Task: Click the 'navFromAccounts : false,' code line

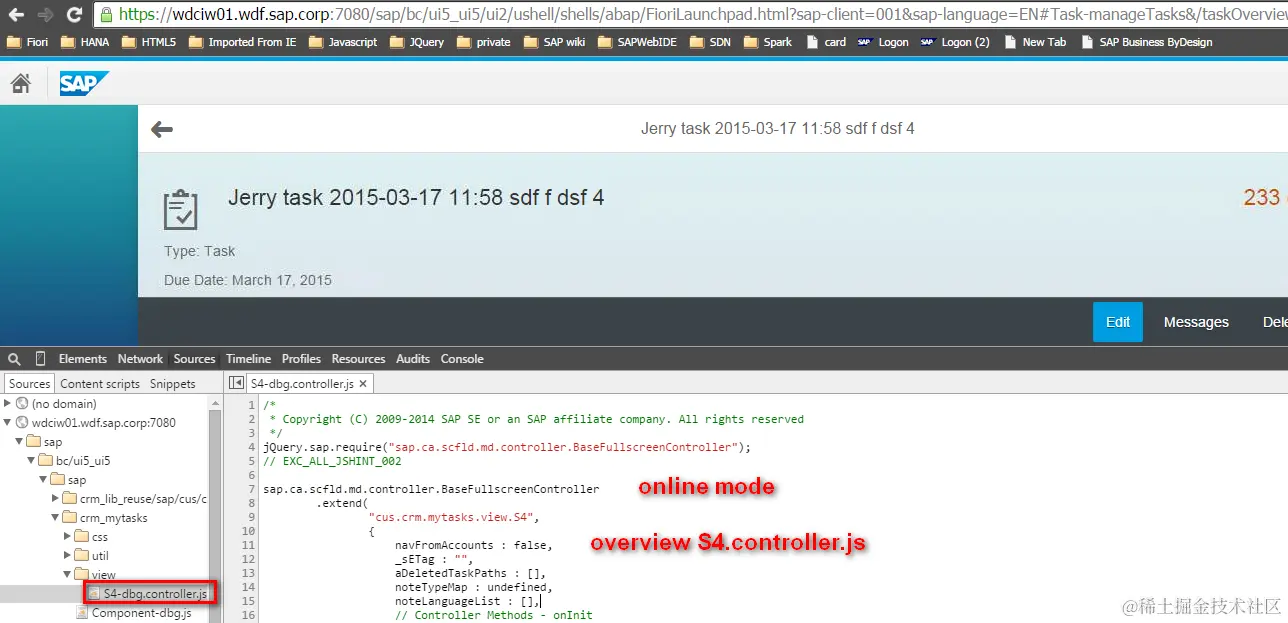Action: coord(473,545)
